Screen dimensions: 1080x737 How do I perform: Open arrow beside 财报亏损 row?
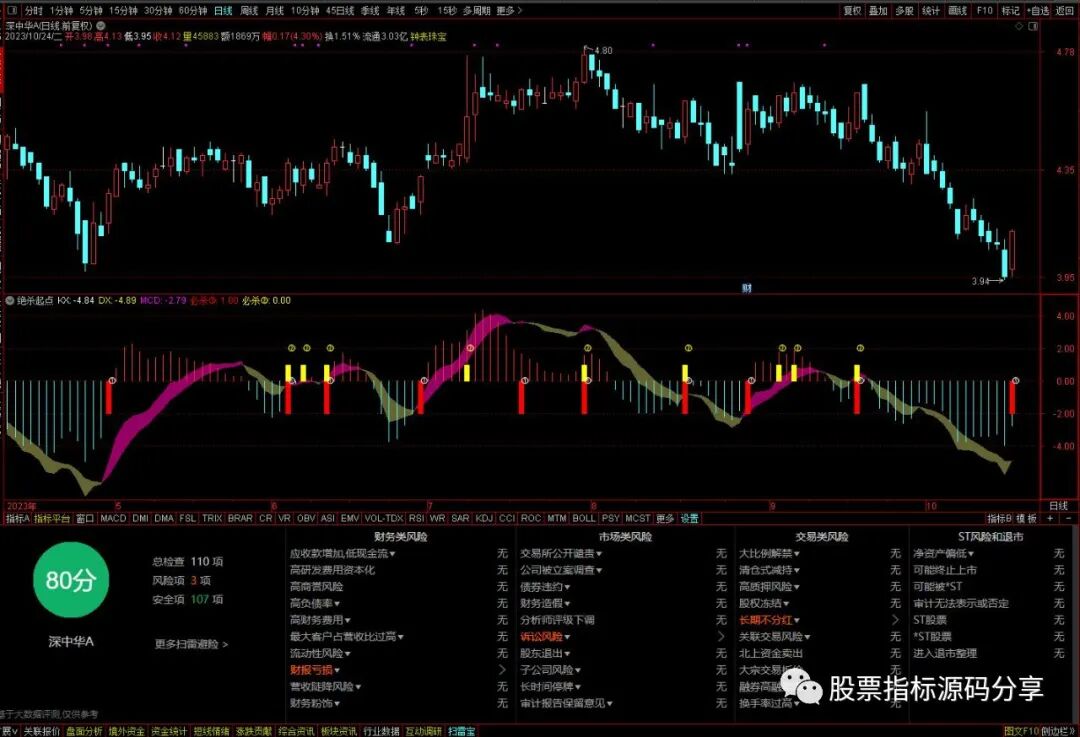(x=502, y=670)
